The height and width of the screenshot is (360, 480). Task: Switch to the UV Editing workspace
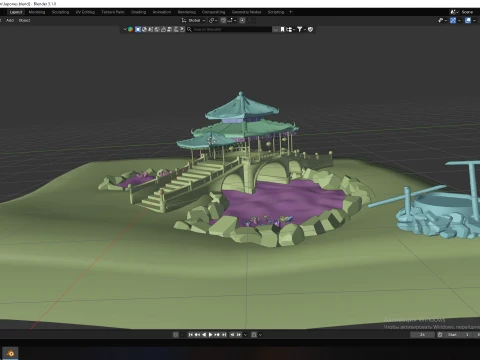(85, 12)
